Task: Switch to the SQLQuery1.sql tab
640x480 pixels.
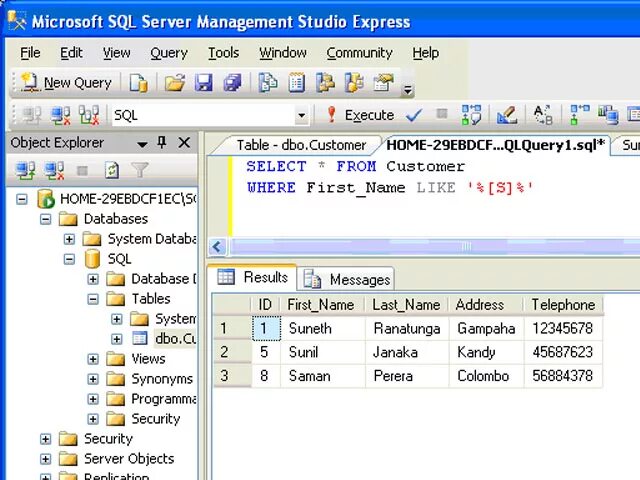Action: pyautogui.click(x=496, y=145)
